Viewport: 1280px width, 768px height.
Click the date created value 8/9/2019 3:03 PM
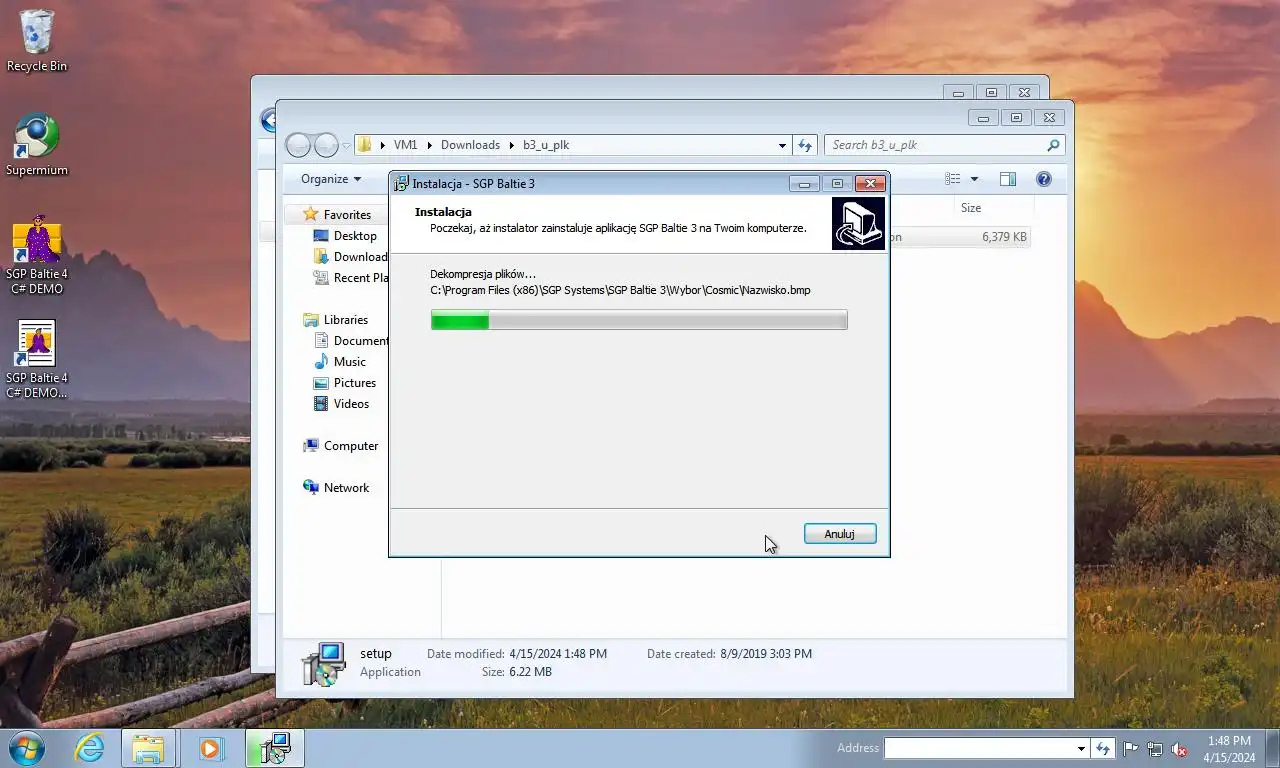pyautogui.click(x=766, y=654)
